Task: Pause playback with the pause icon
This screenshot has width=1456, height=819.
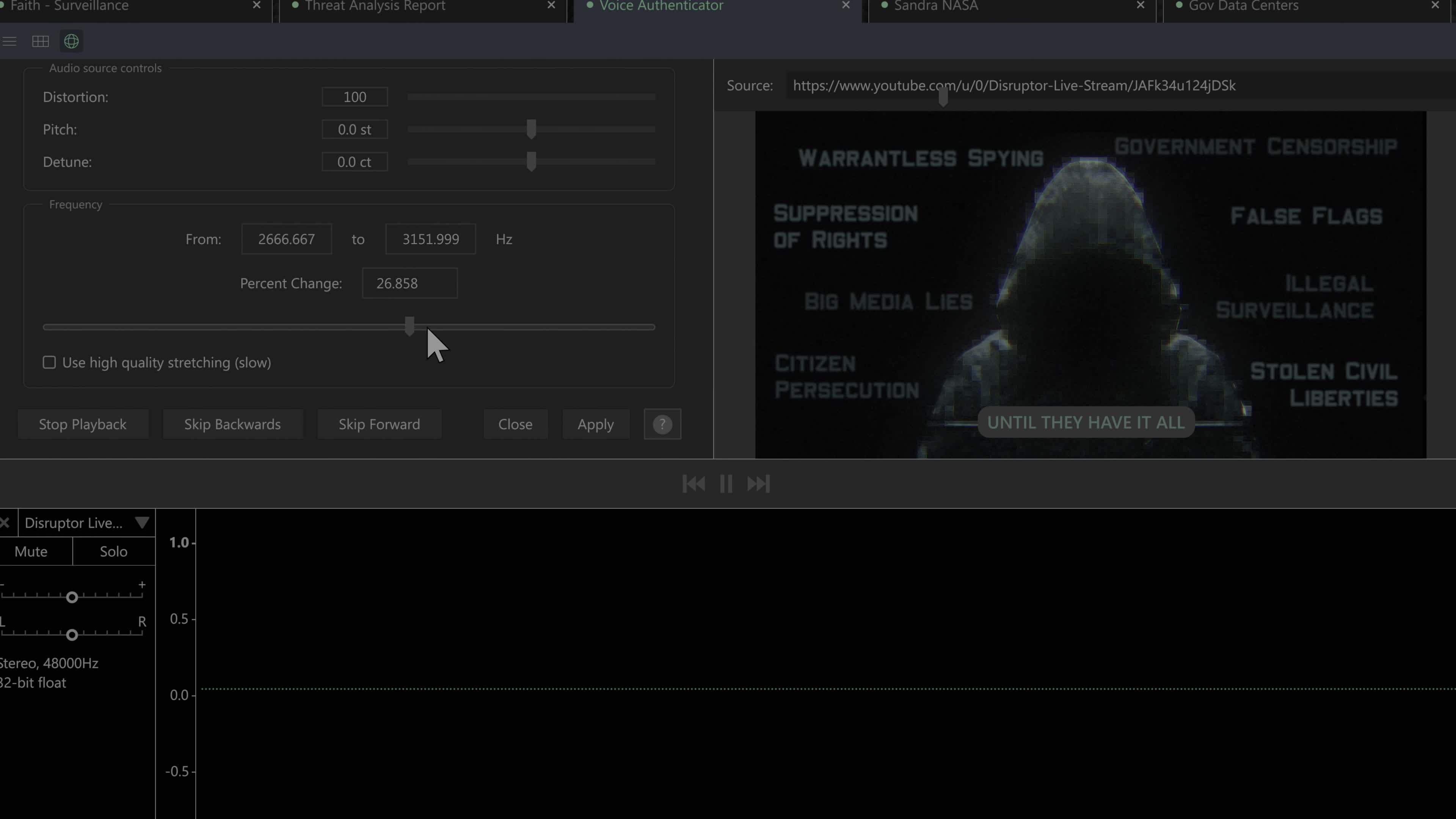Action: coord(726,484)
